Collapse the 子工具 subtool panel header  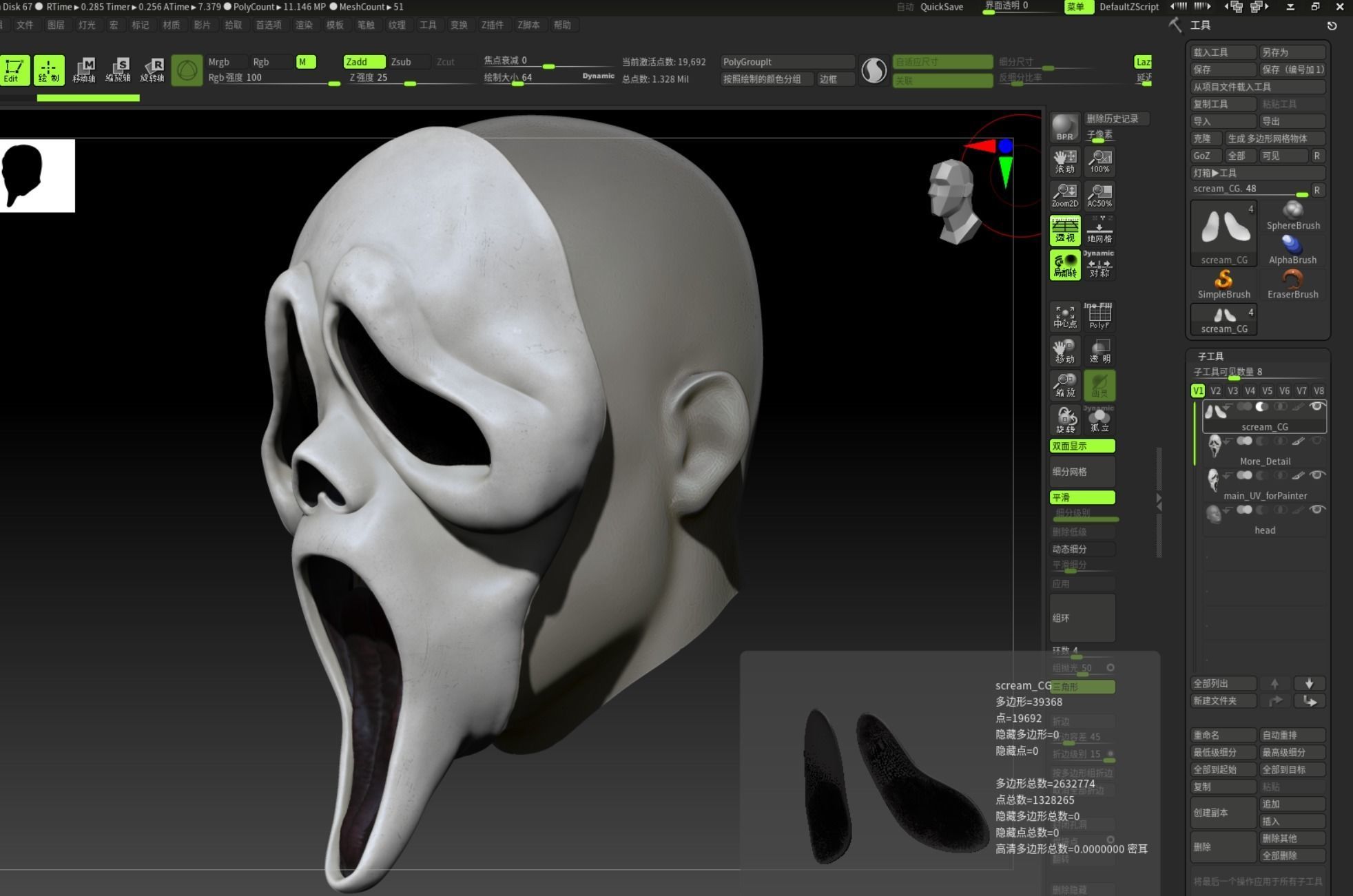pos(1210,356)
